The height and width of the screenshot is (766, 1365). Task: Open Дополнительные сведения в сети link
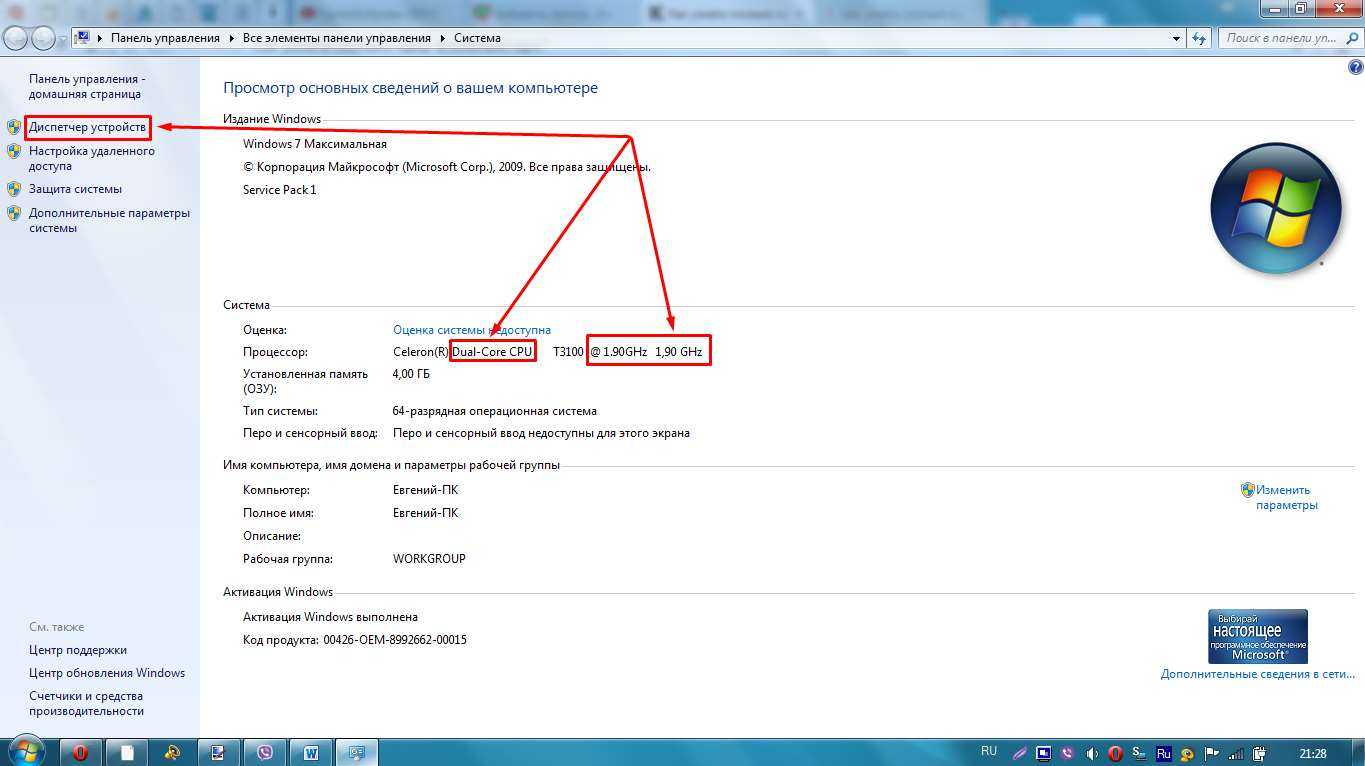click(1257, 674)
